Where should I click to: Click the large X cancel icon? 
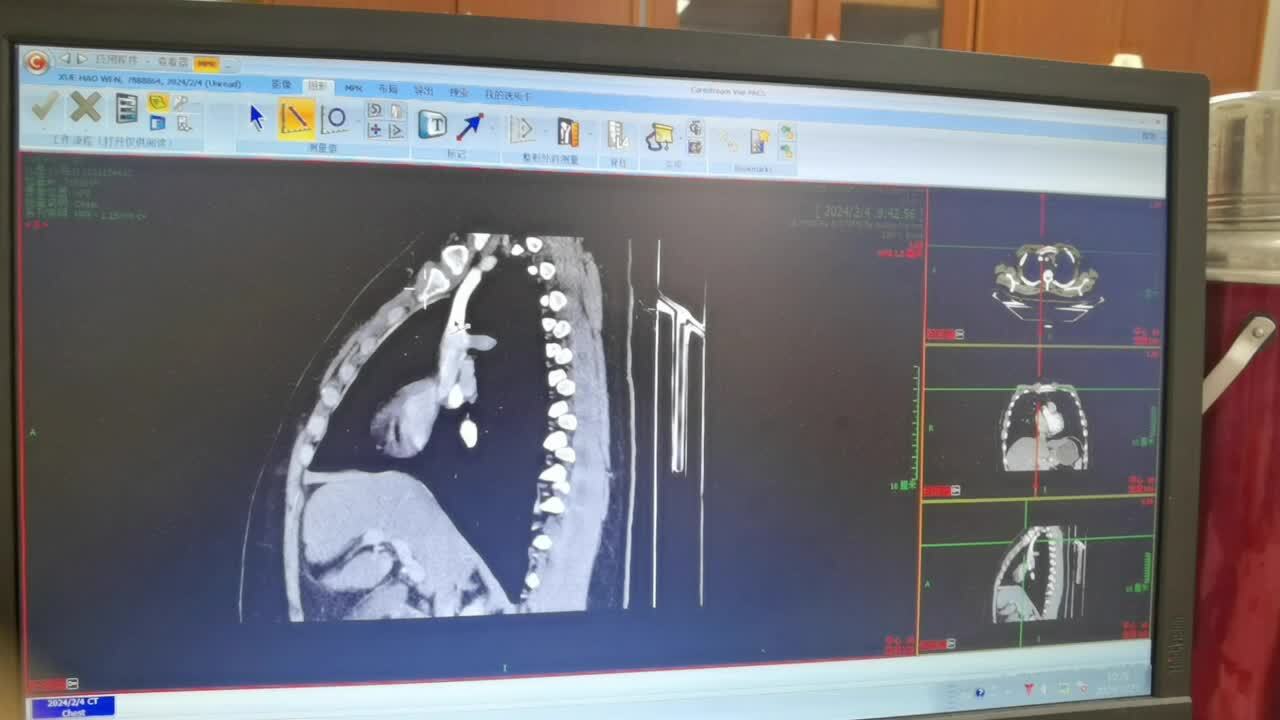(86, 107)
